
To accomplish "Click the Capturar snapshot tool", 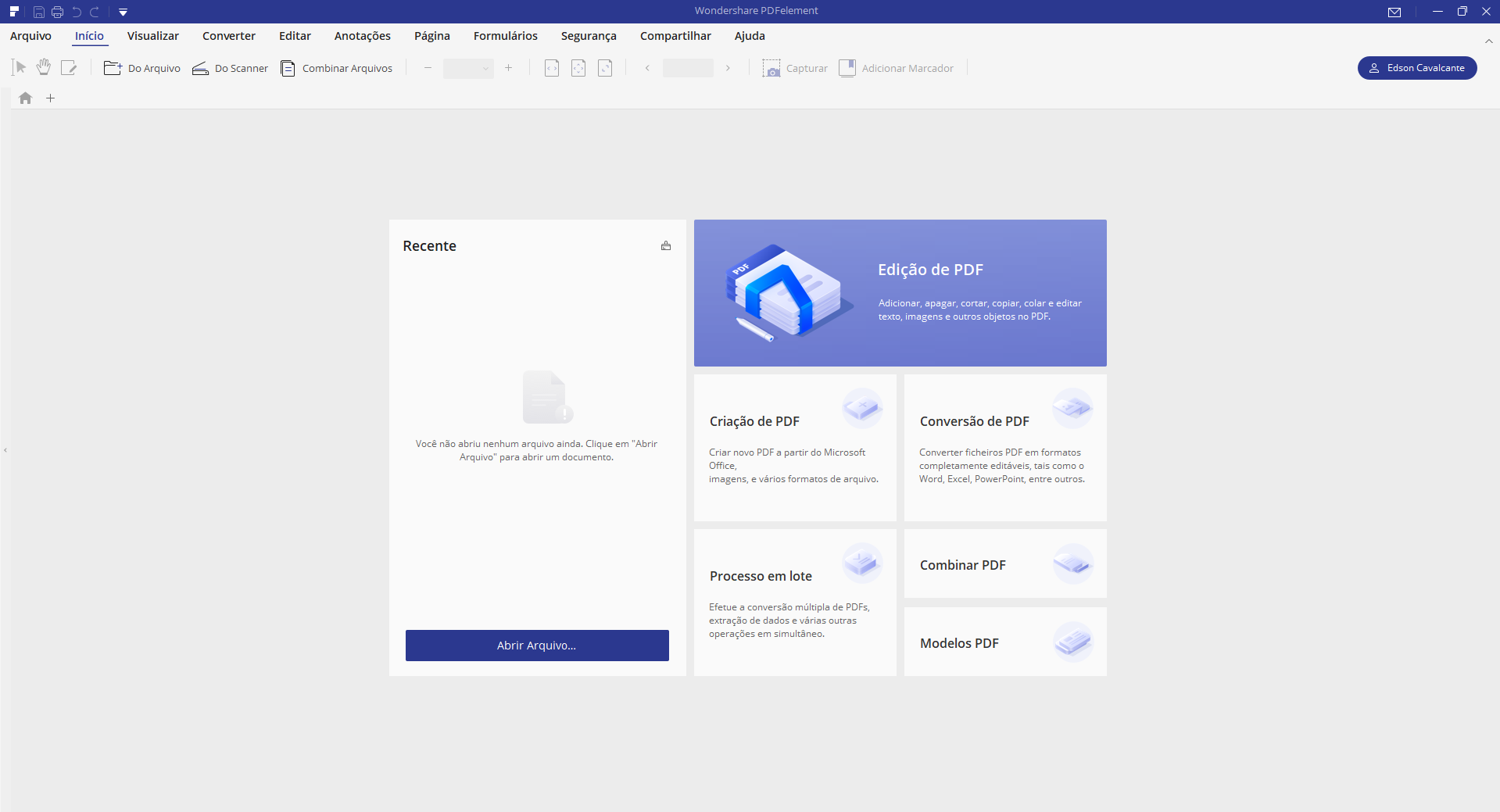I will click(795, 69).
